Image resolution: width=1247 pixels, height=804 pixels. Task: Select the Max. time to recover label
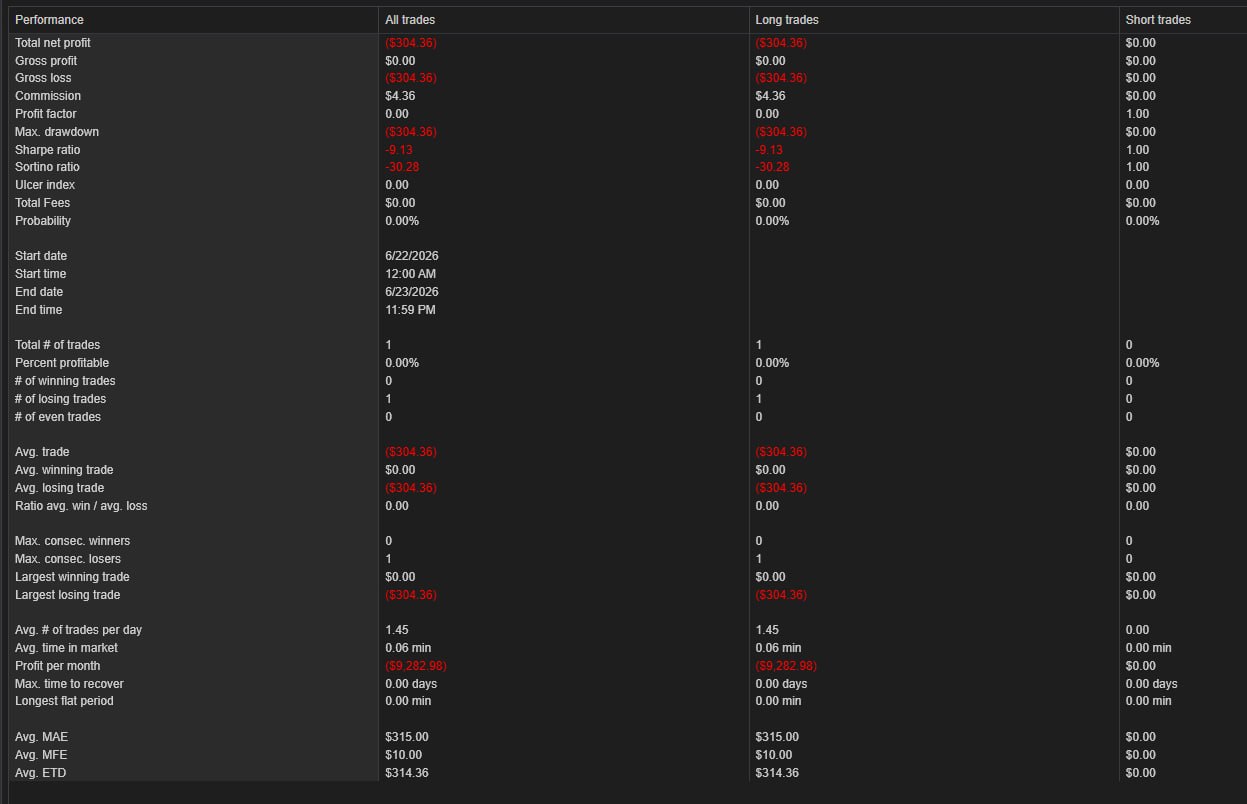point(70,684)
